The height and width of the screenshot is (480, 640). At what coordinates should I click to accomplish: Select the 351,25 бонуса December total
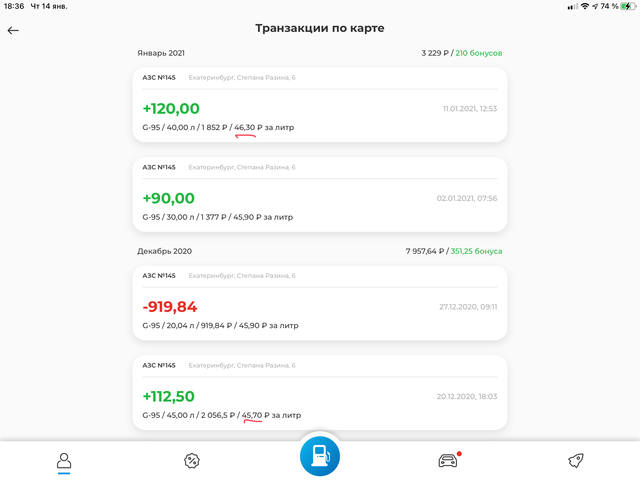[x=476, y=251]
